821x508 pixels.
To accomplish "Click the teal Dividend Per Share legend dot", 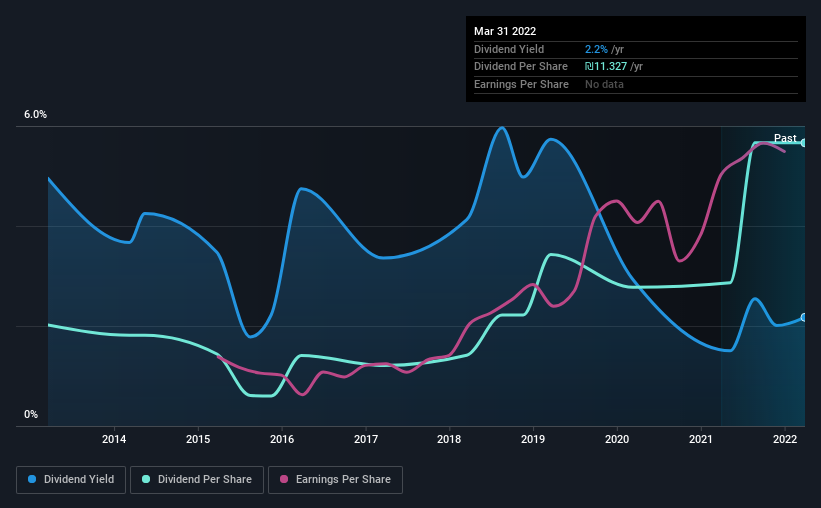I will pos(146,479).
